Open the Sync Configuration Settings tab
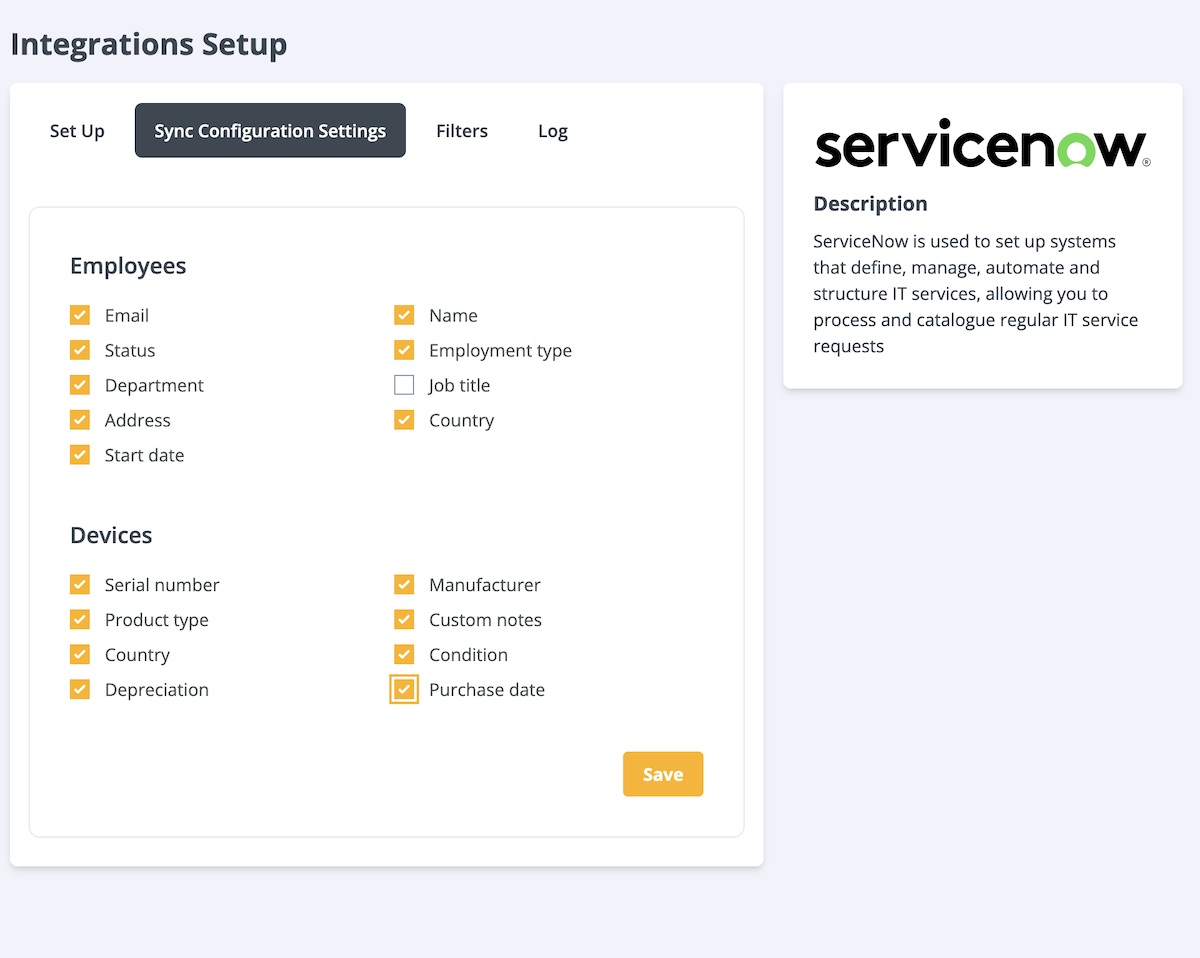 269,130
